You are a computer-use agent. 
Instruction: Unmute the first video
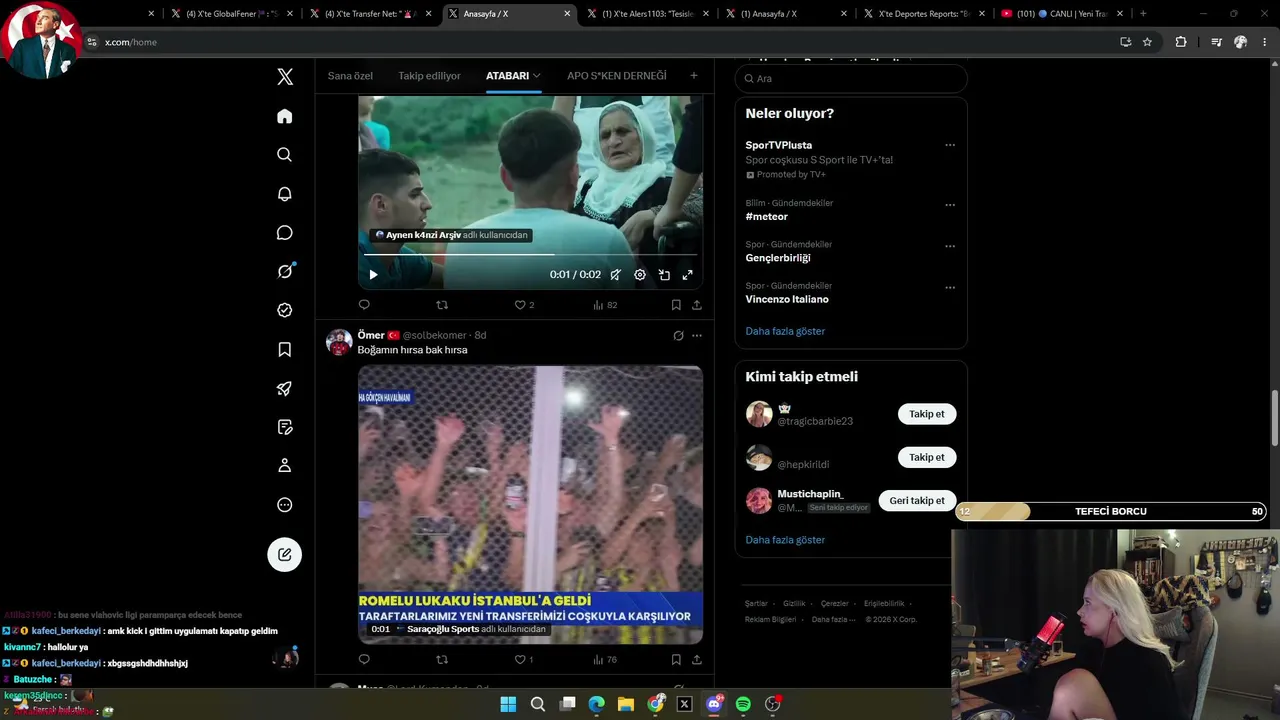(616, 275)
